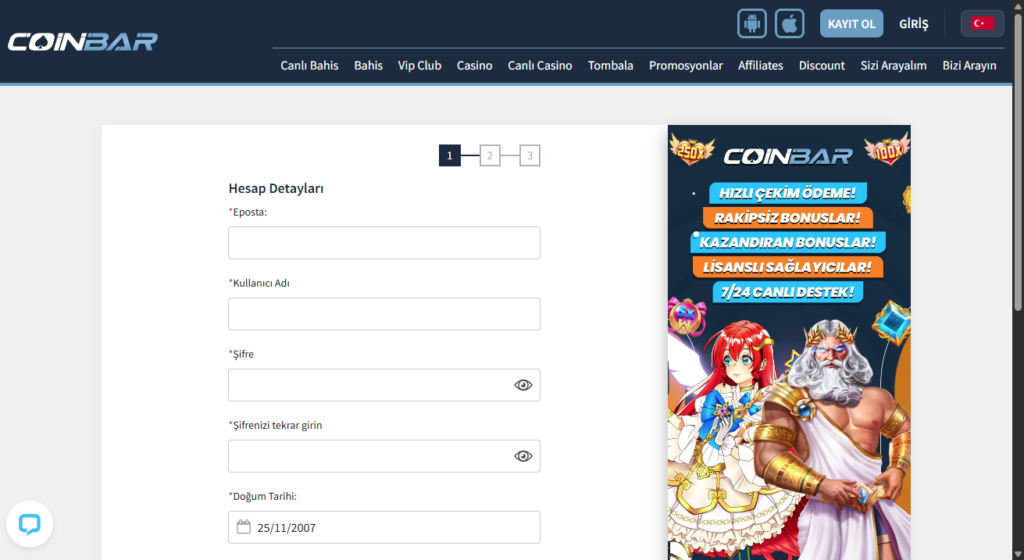Click the GİRİŞ login link
Screen dimensions: 1024x560
point(914,24)
